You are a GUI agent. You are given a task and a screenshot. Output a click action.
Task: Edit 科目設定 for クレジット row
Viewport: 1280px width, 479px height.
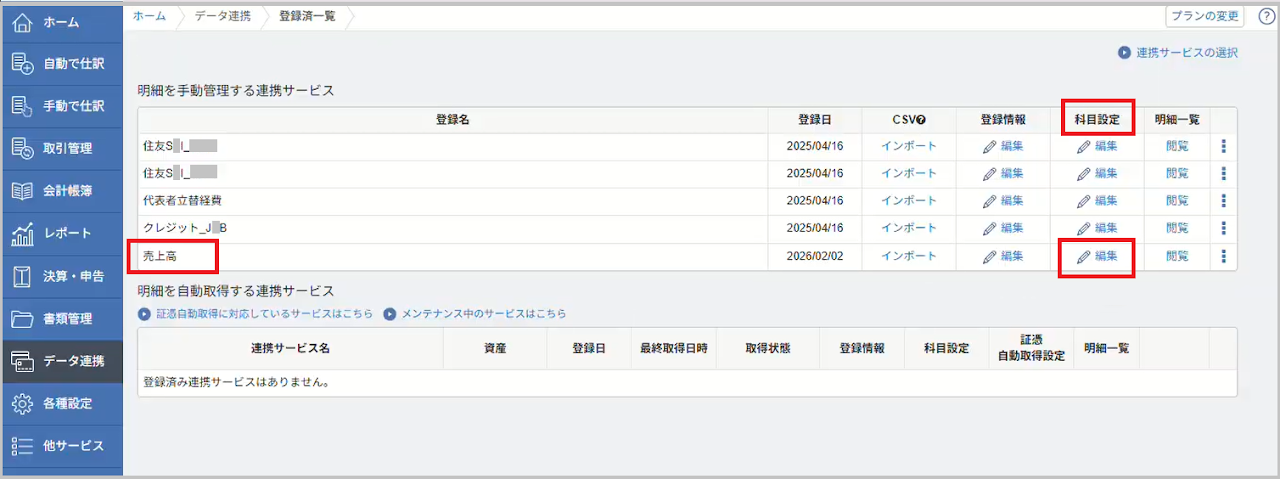click(x=1097, y=228)
